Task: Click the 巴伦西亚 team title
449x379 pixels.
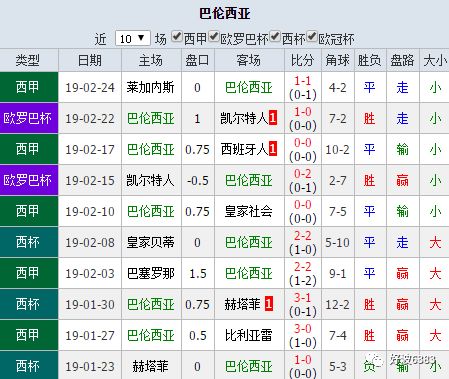Action: 225,14
